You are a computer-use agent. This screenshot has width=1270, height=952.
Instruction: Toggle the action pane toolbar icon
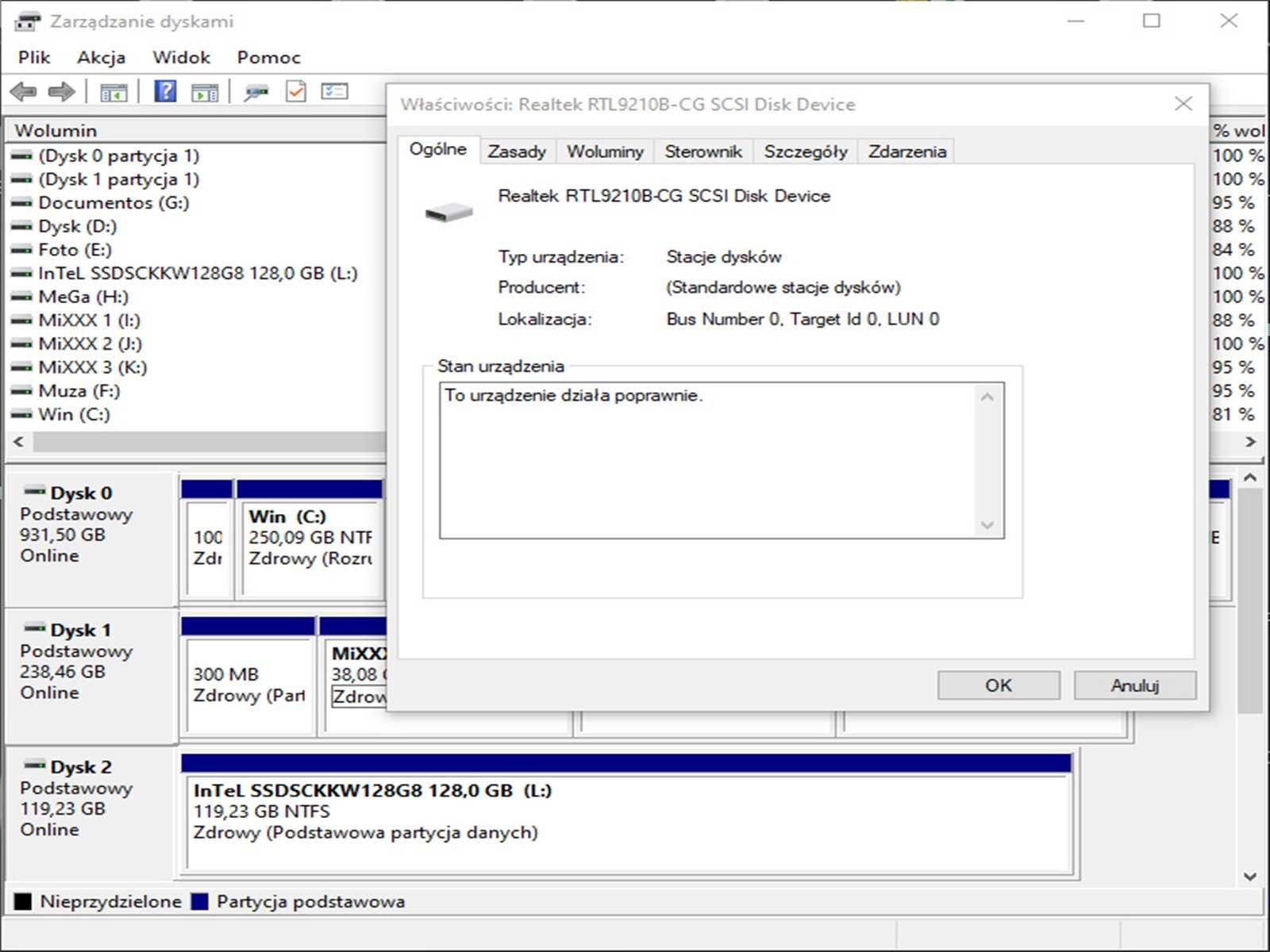(x=205, y=92)
